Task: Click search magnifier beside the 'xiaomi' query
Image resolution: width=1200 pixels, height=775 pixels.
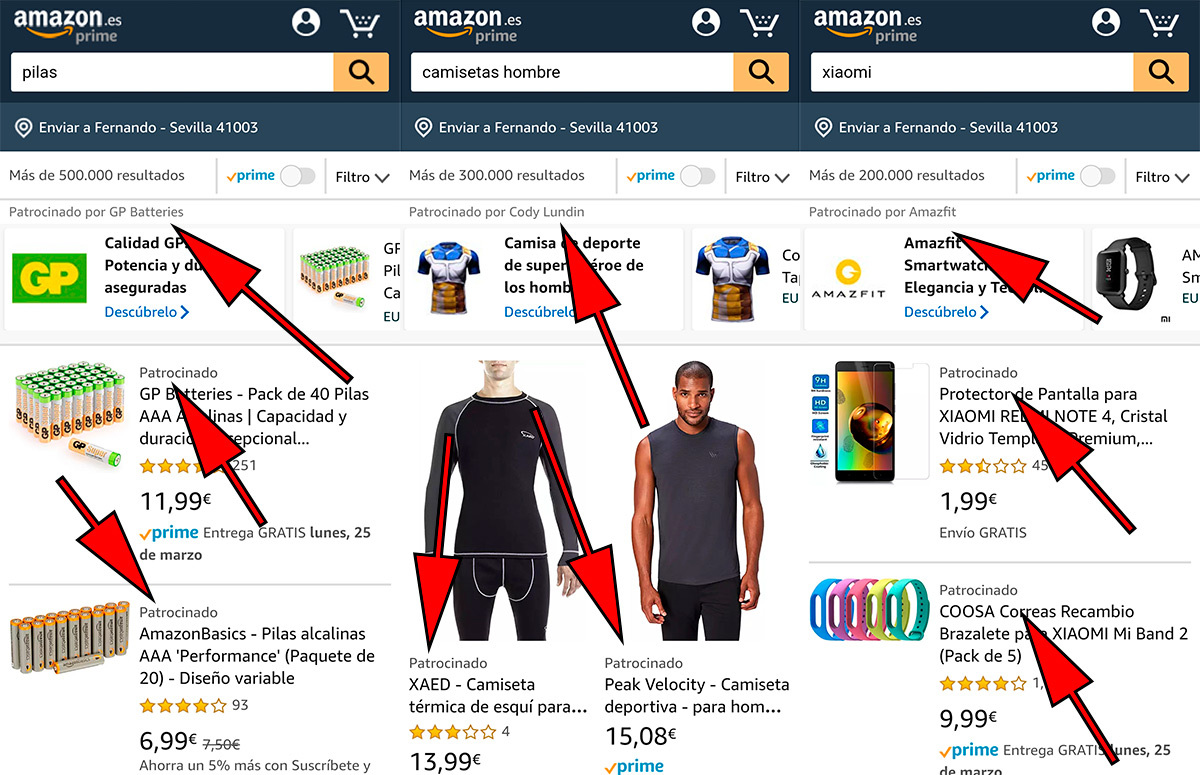Action: [x=1161, y=72]
